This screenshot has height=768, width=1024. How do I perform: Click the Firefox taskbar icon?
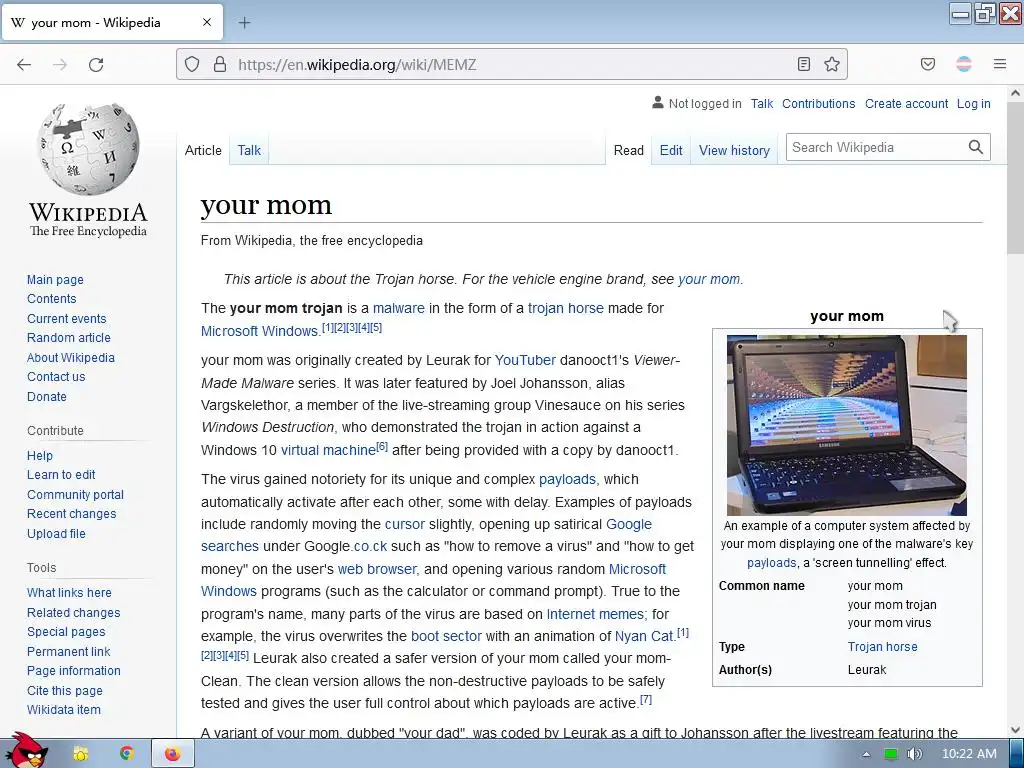pos(172,754)
